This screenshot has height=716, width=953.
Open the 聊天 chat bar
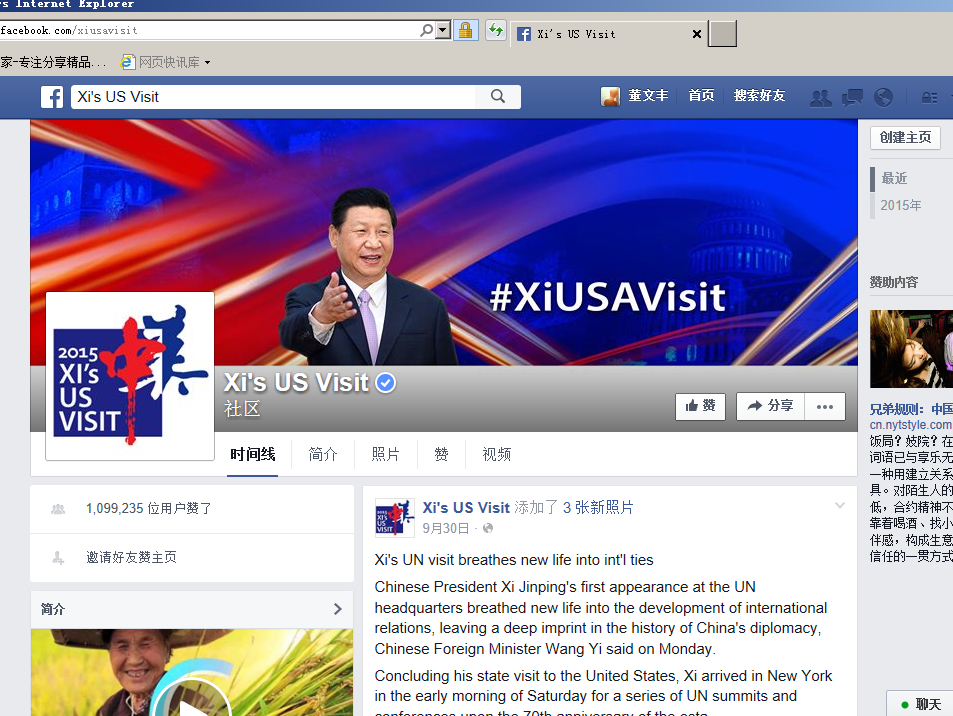920,704
